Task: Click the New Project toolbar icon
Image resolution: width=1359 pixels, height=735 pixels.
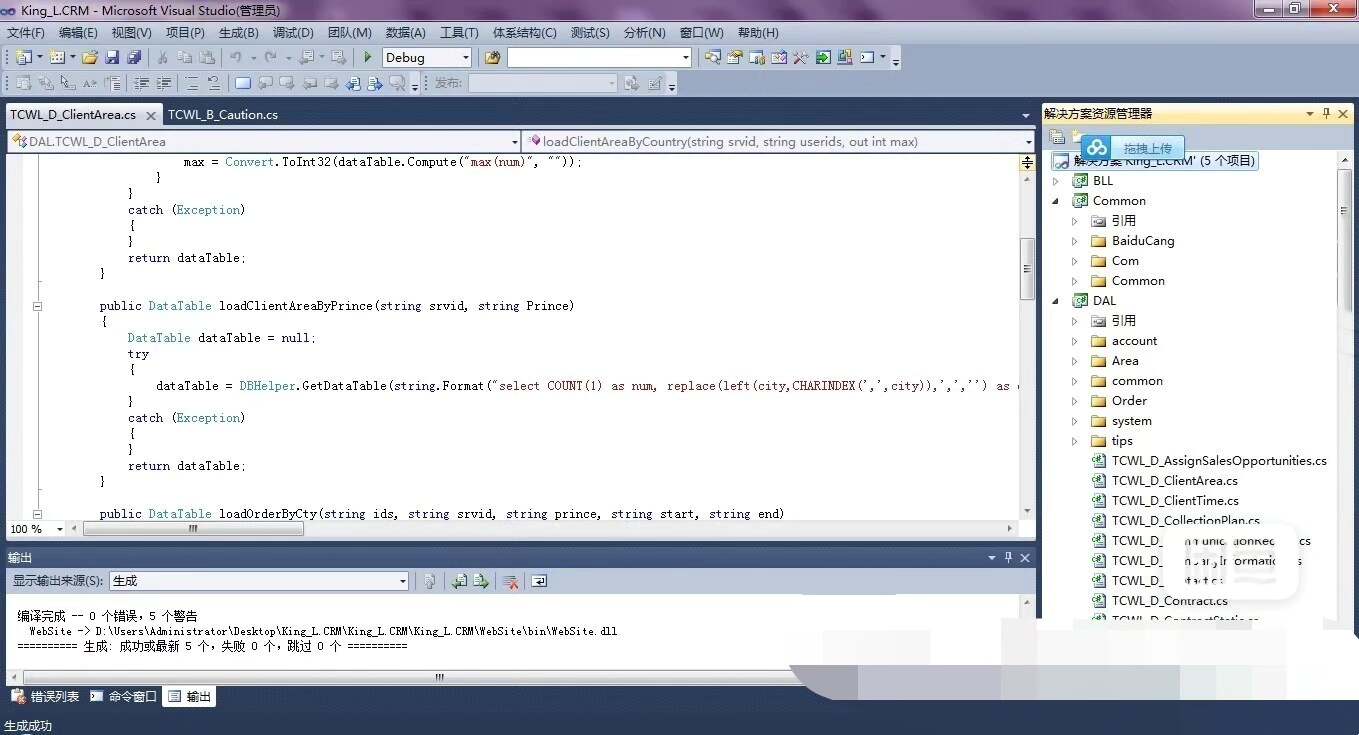Action: click(x=22, y=58)
